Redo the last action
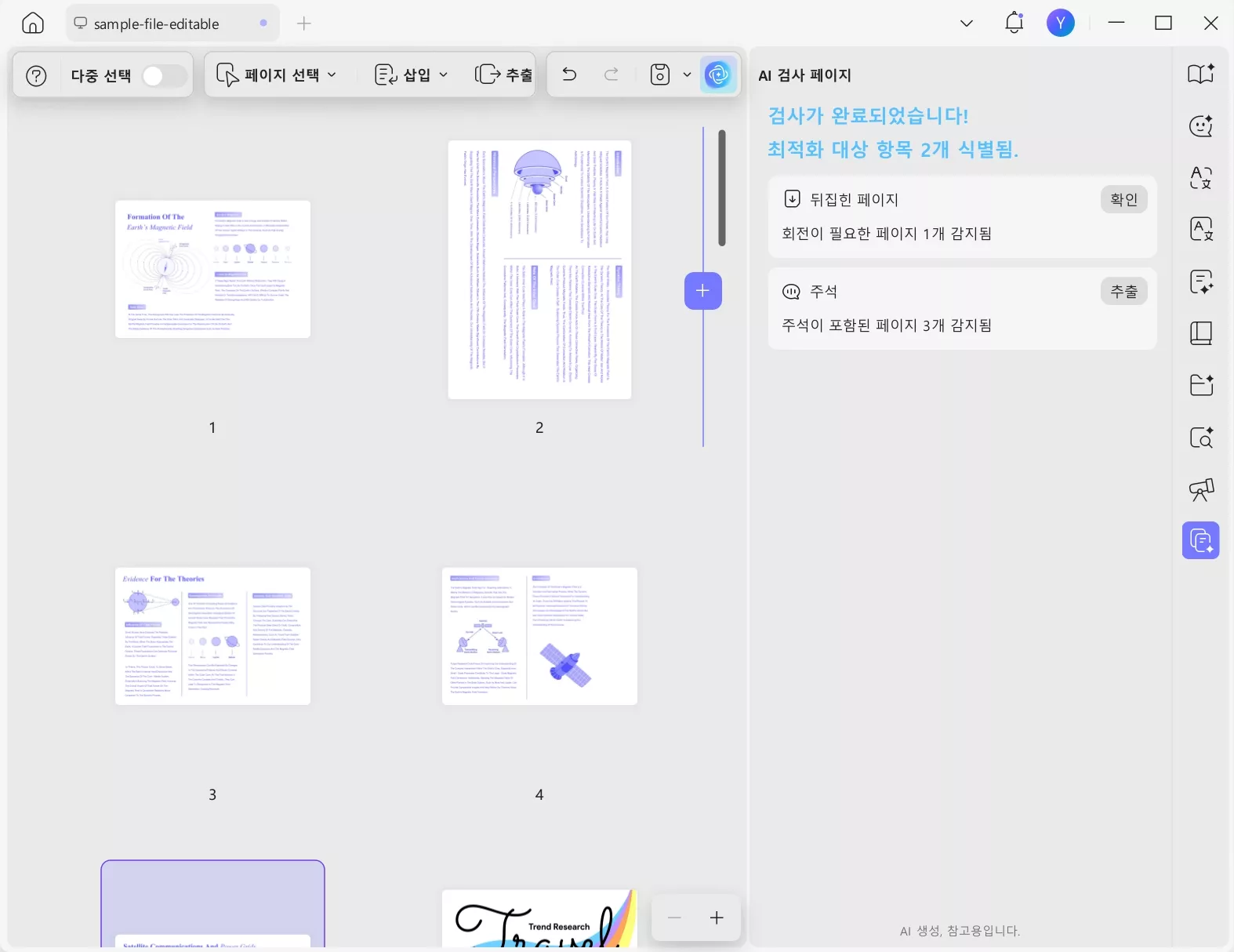1234x952 pixels. [x=612, y=75]
